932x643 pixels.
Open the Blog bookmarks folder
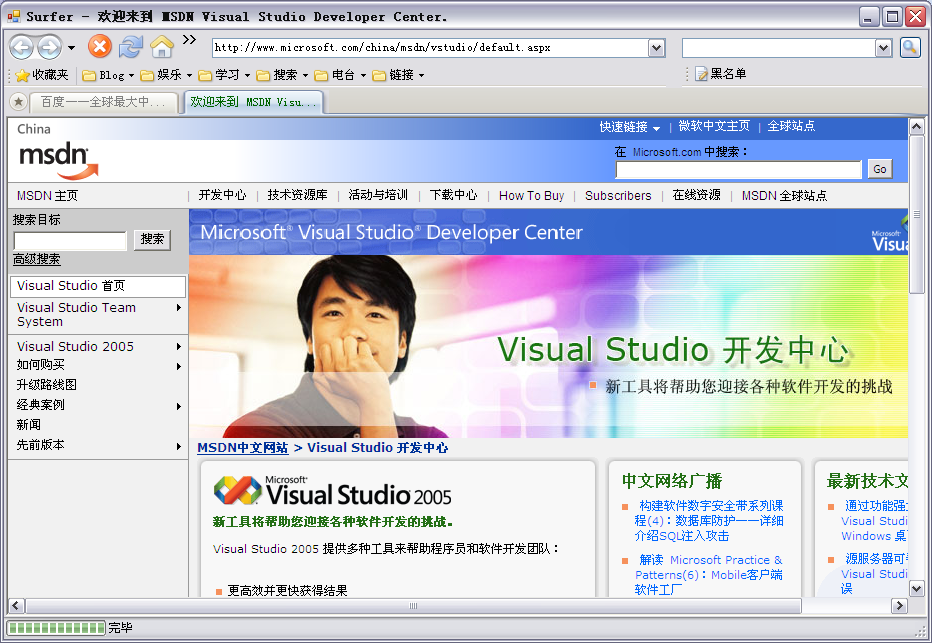(108, 75)
